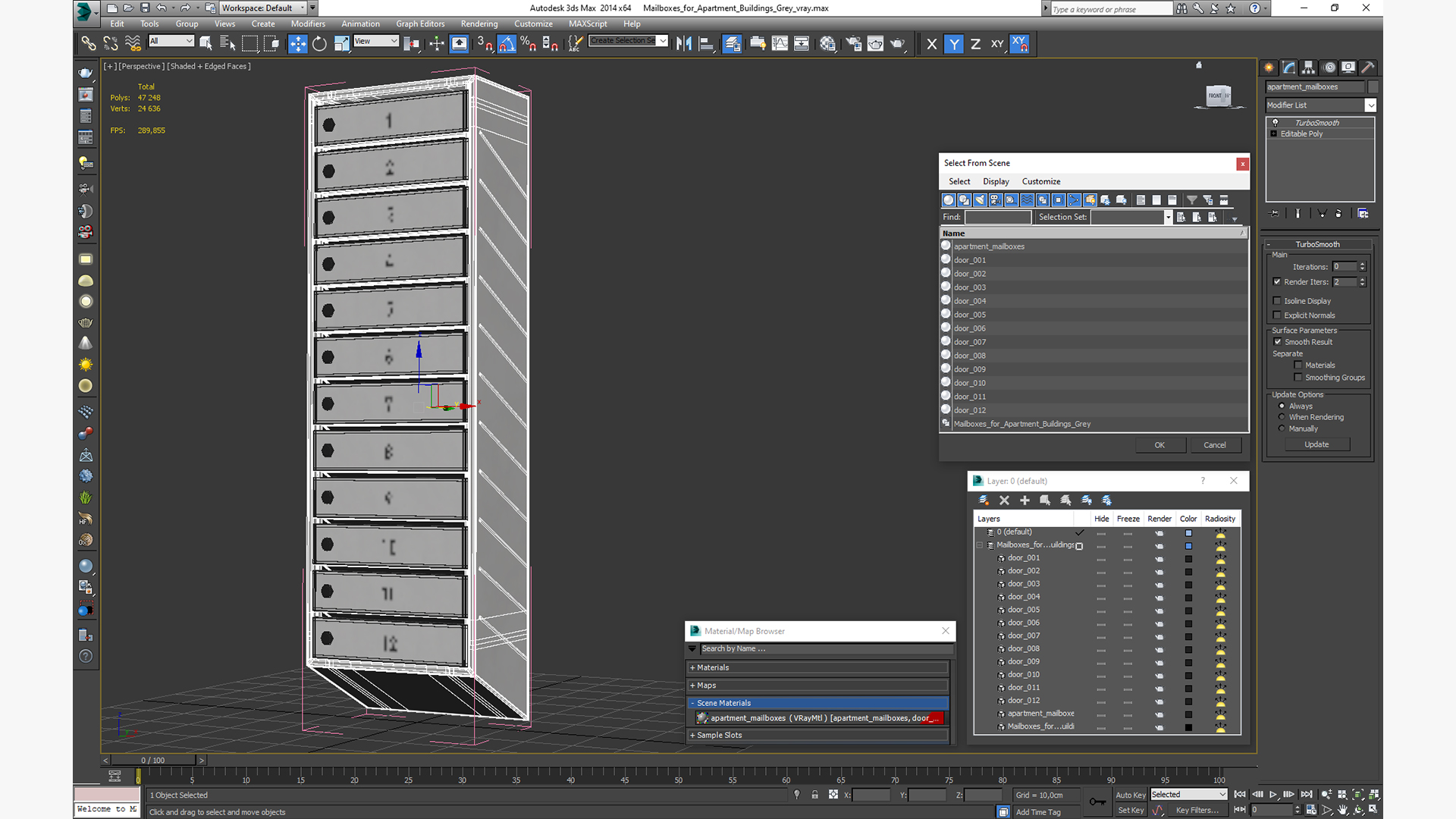Open Customize menu in Select From Scene

[x=1041, y=182]
